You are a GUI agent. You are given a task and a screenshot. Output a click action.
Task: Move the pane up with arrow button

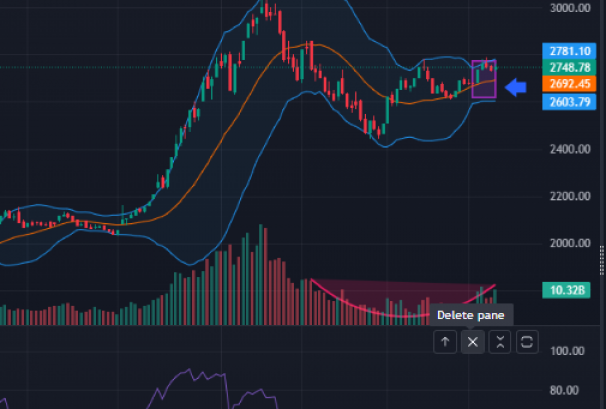[446, 342]
